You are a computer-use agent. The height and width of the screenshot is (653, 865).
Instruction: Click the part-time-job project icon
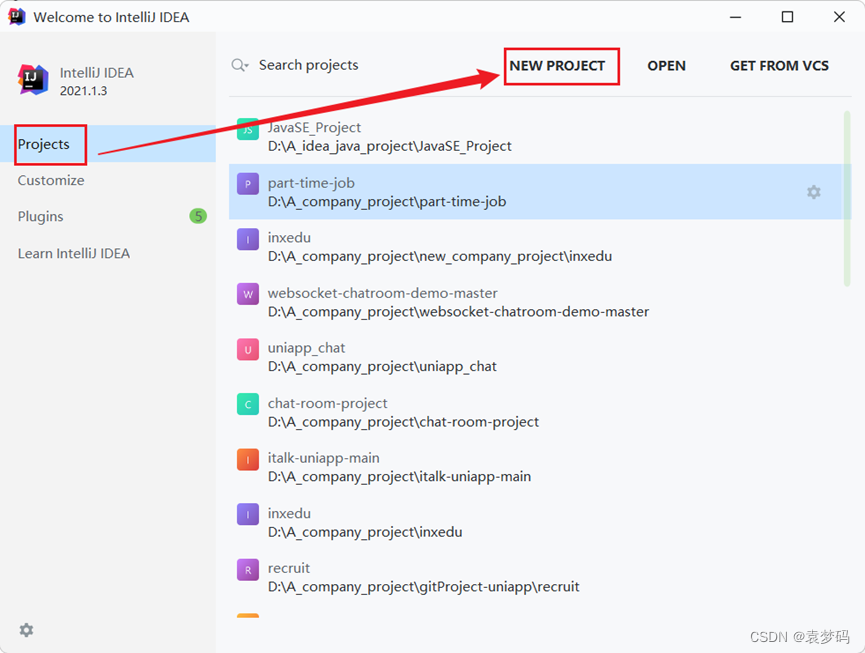point(247,184)
